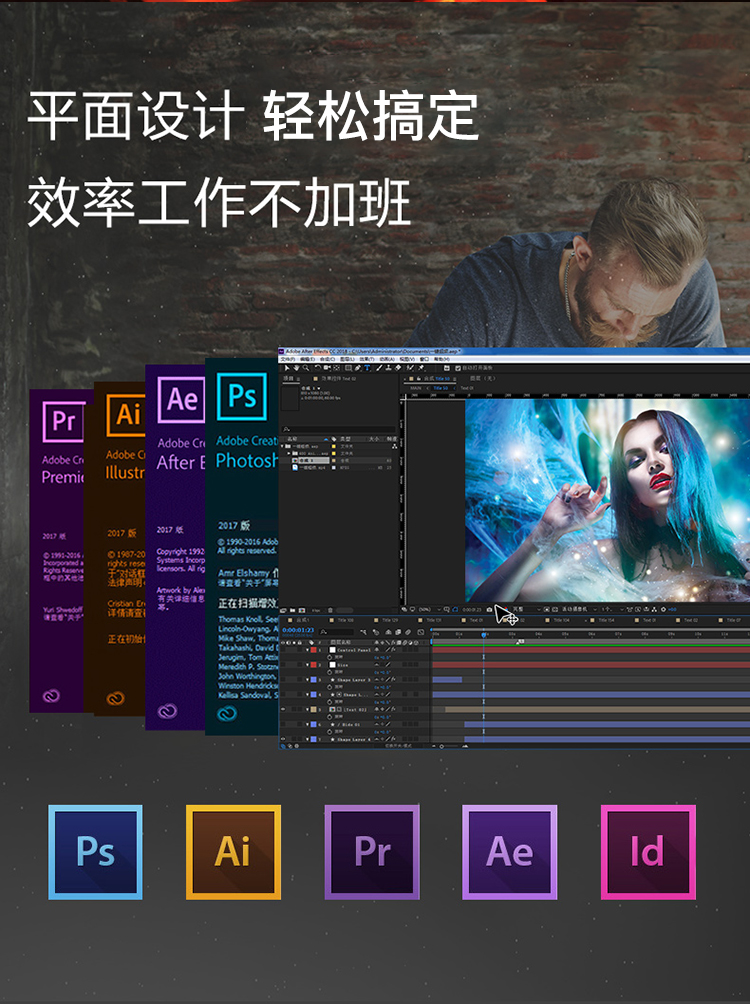Select the Pan Behind anchor point tool
Screen dimensions: 750x1004
337,368
